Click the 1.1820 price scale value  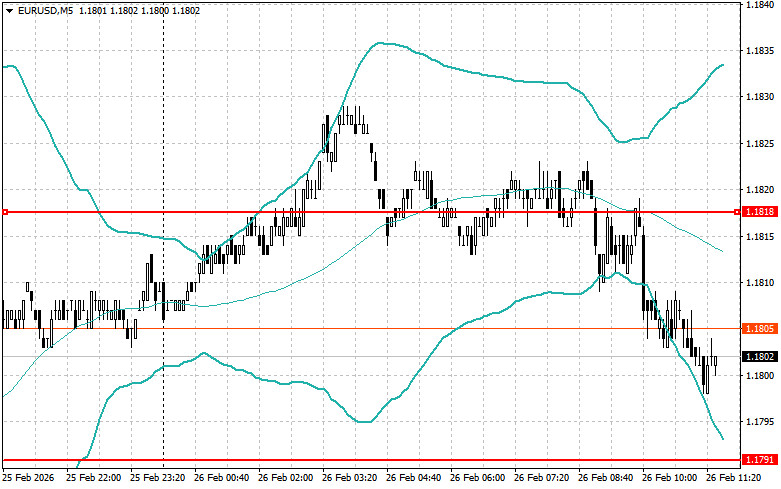(760, 190)
